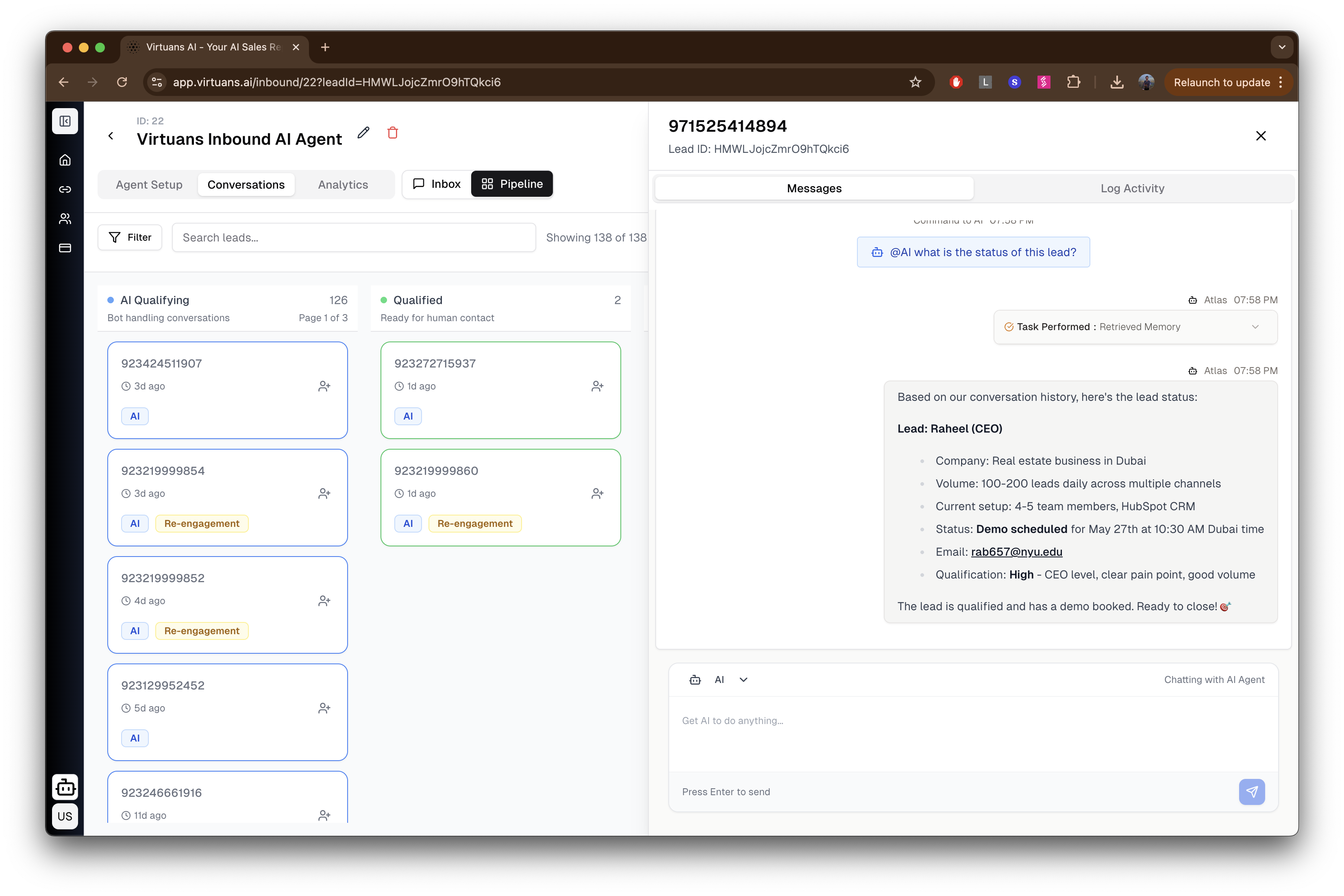Click the Page 1 of 3 indicator
Image resolution: width=1344 pixels, height=896 pixels.
click(x=323, y=318)
